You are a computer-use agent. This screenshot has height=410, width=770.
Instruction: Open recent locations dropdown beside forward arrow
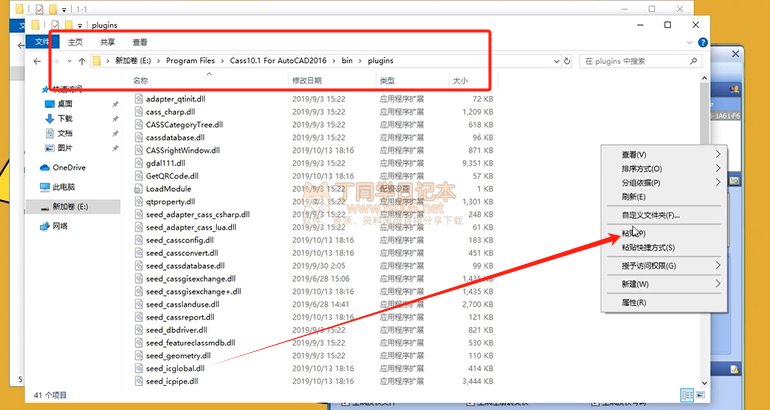pos(69,61)
